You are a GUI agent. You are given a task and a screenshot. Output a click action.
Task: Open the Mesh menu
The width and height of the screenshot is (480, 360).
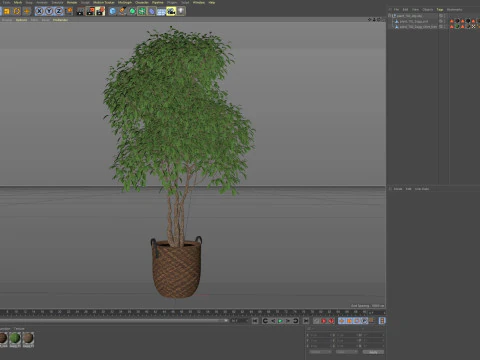pyautogui.click(x=18, y=2)
